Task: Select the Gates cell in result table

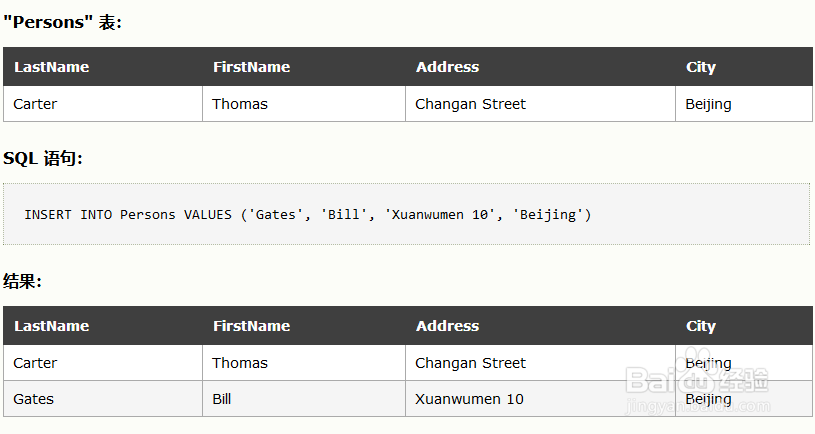Action: (x=33, y=399)
